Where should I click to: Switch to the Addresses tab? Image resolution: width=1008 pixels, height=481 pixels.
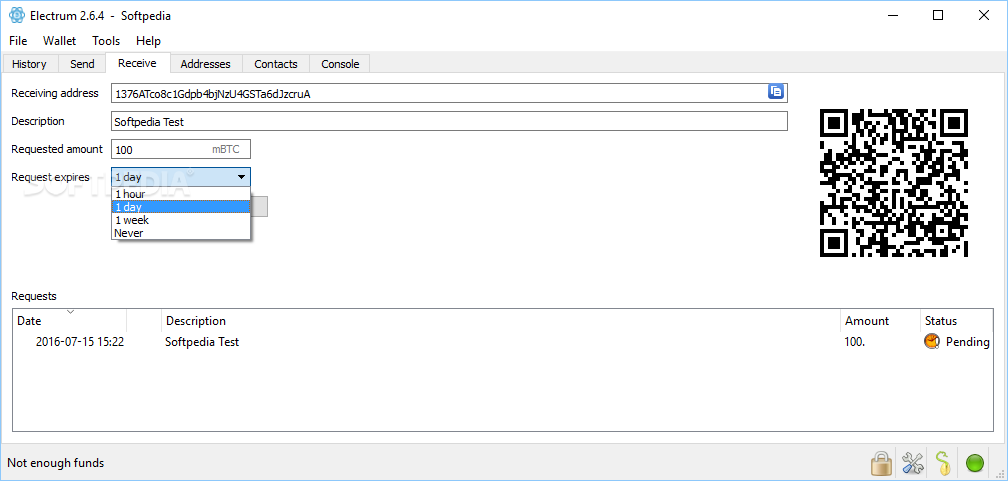click(x=206, y=64)
